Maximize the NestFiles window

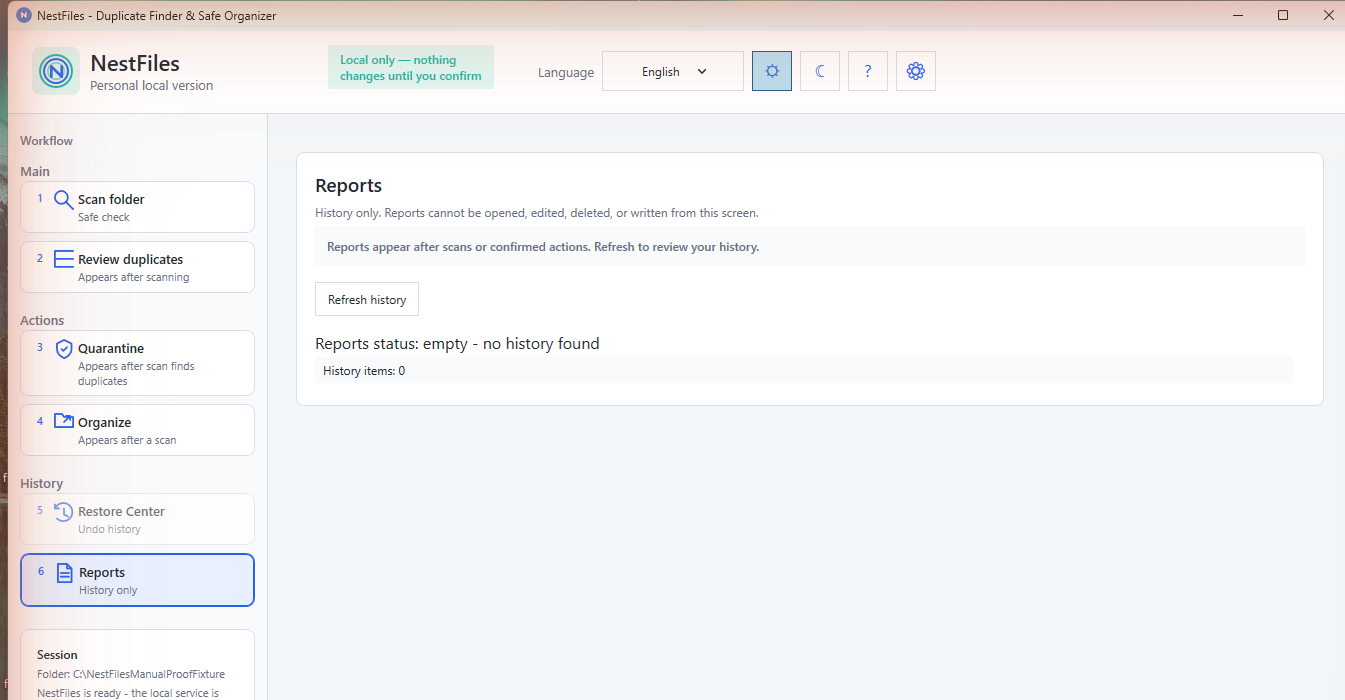tap(1283, 15)
